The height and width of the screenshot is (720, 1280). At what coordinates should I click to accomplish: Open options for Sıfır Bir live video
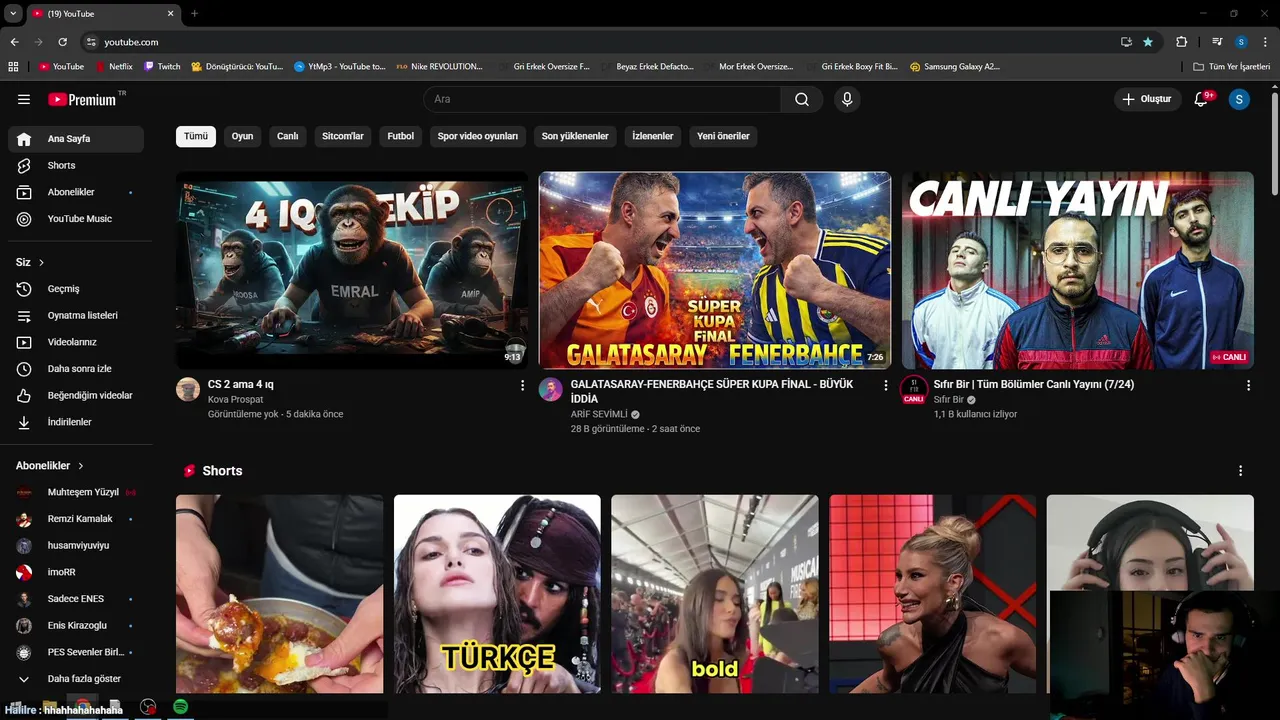click(1248, 385)
